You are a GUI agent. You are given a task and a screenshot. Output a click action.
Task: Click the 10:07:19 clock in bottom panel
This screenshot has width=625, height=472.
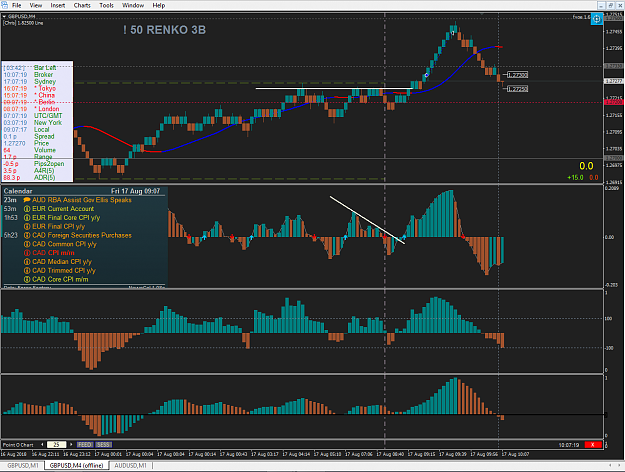[569, 445]
